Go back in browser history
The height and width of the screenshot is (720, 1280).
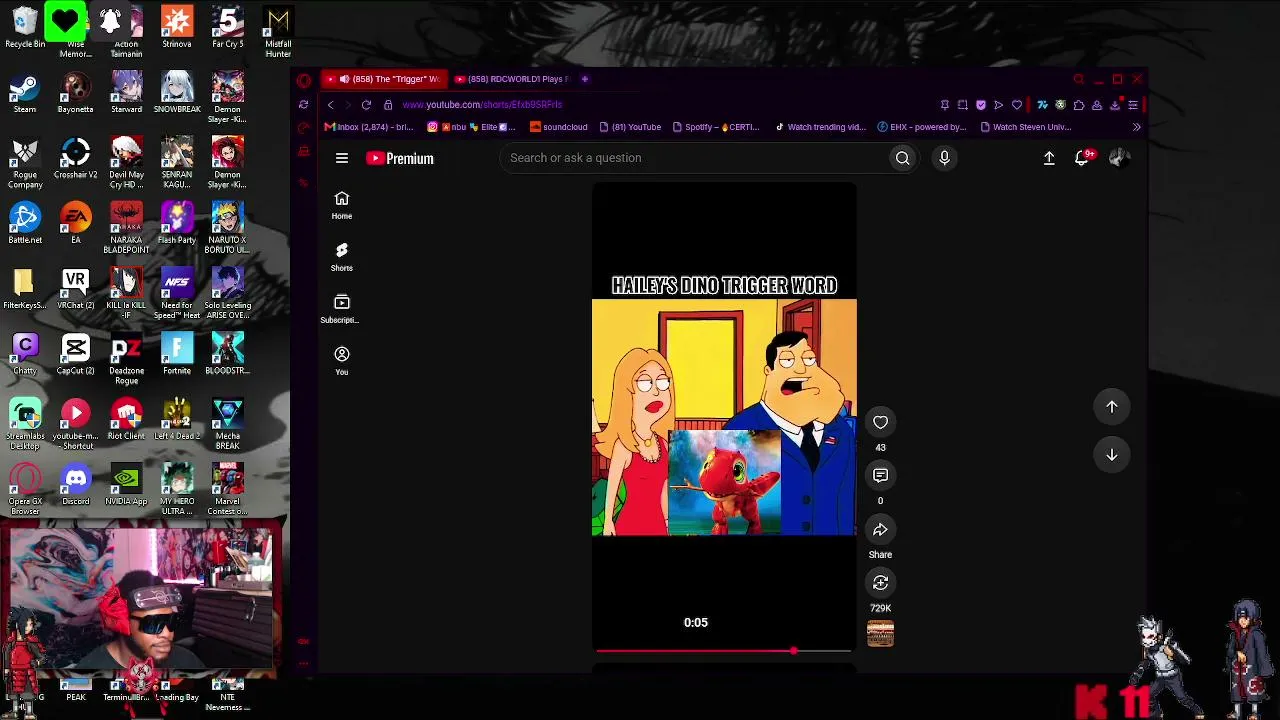(331, 105)
